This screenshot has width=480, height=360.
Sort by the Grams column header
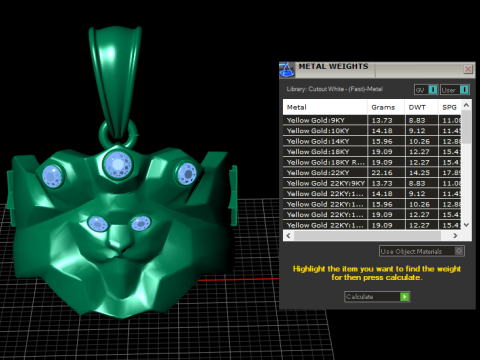point(386,107)
